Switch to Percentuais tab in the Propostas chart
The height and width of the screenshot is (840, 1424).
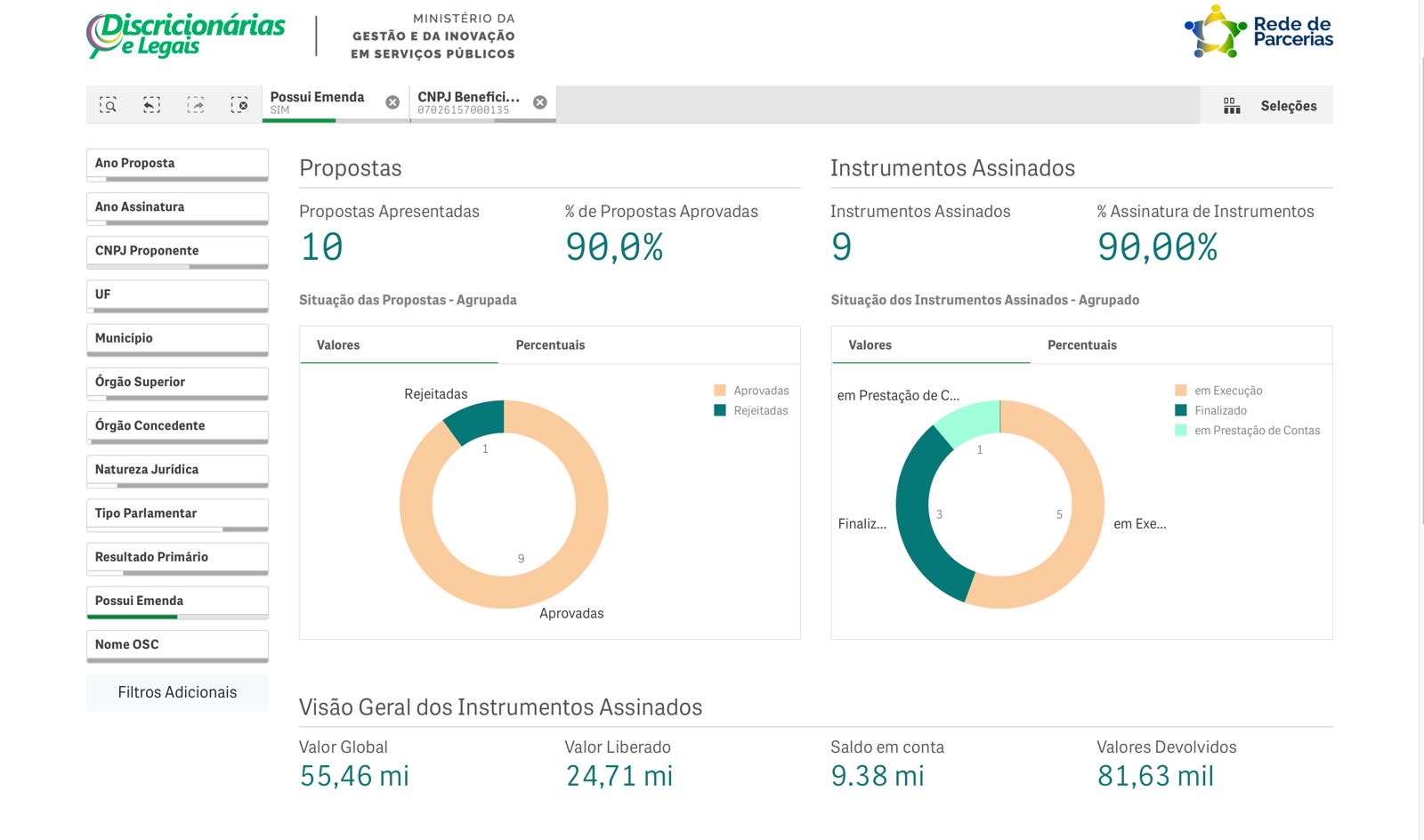point(550,345)
